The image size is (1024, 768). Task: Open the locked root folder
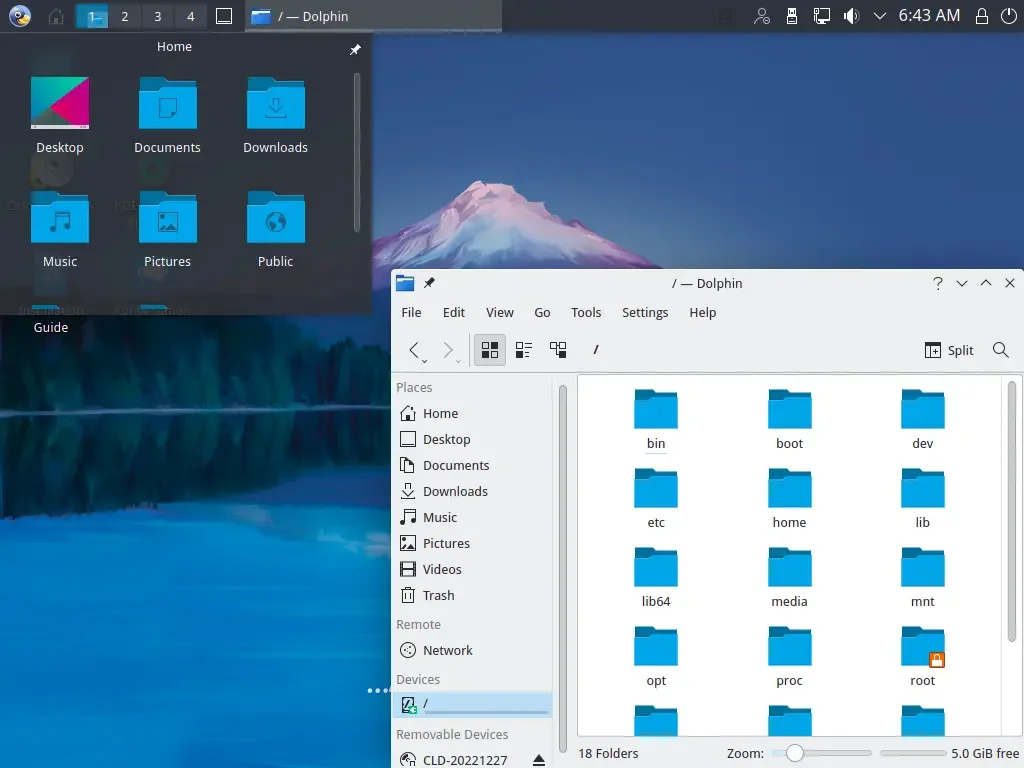pos(922,656)
